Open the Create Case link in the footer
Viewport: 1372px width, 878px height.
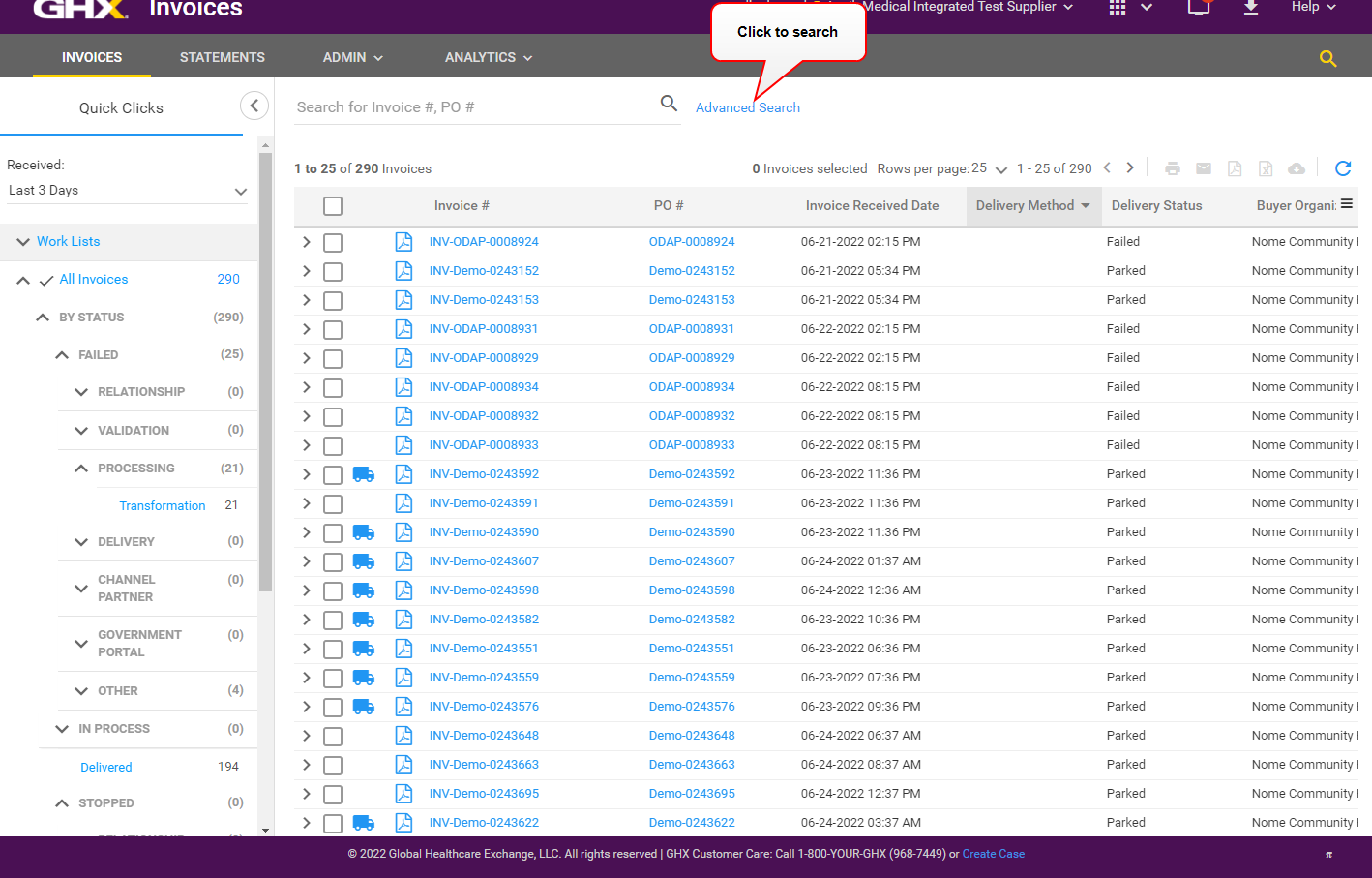tap(993, 854)
